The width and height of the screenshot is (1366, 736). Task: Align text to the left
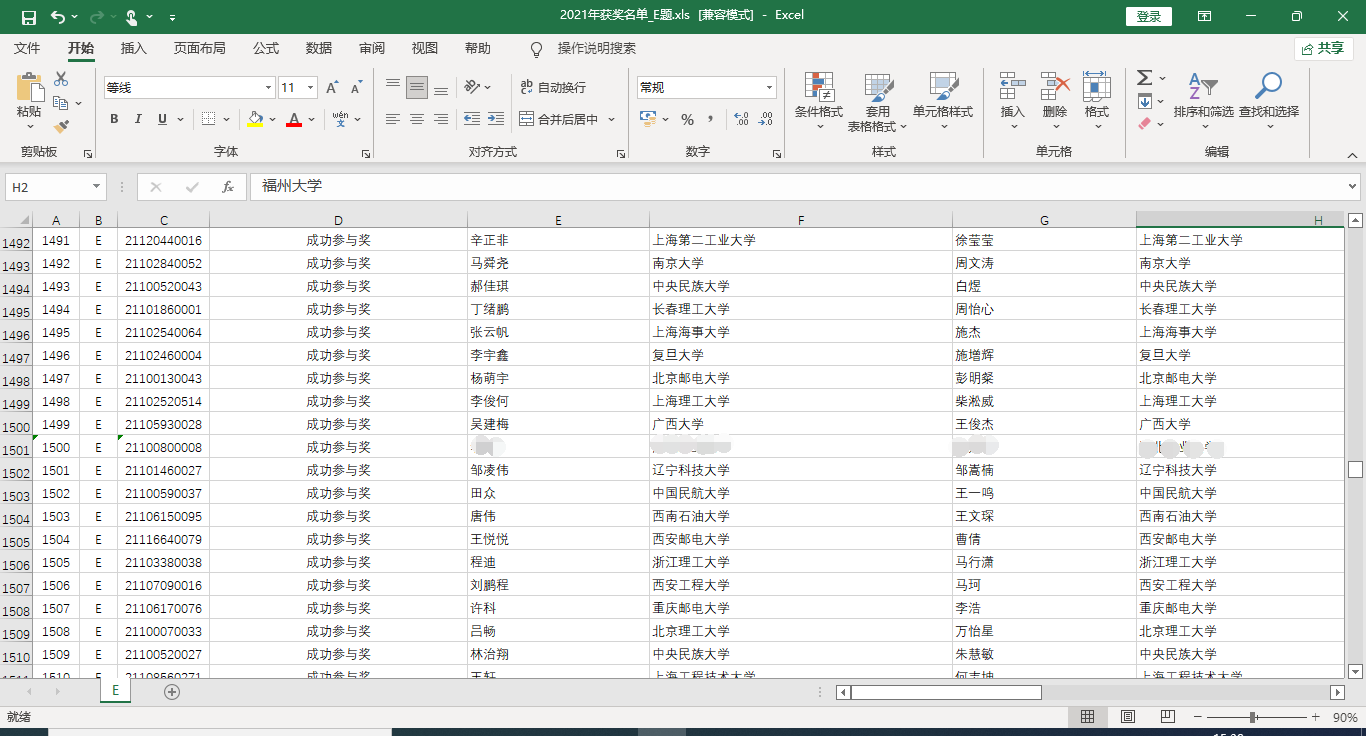[x=393, y=119]
